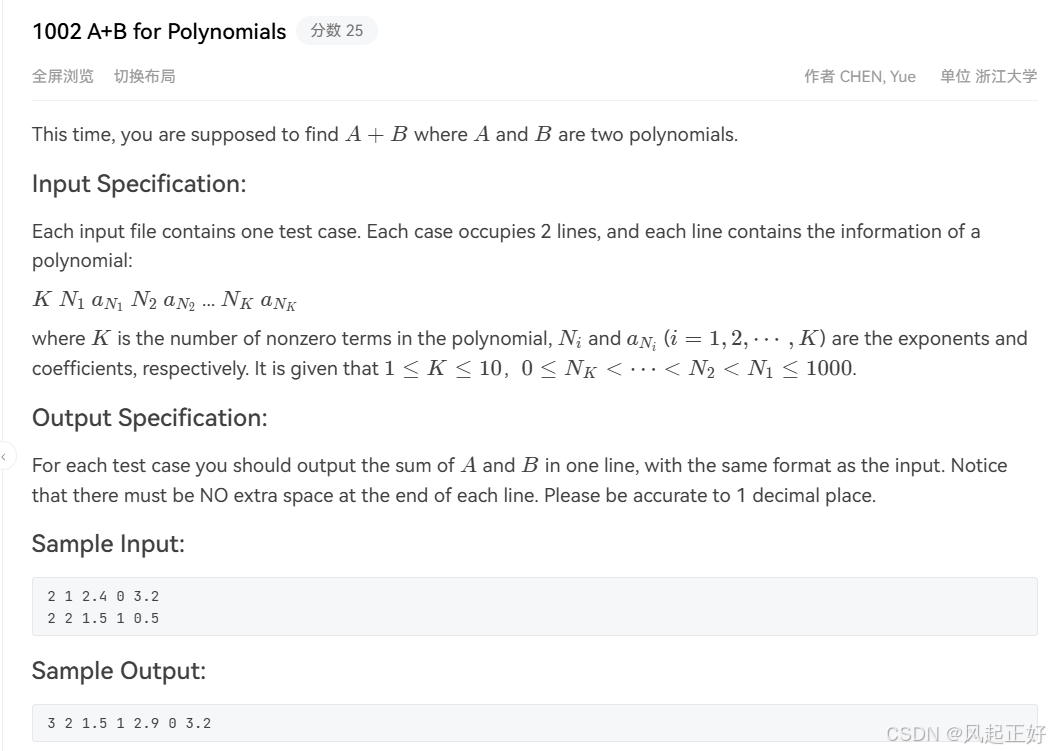Collapse the problem panel with the left chevron
1050x751 pixels.
pos(6,455)
